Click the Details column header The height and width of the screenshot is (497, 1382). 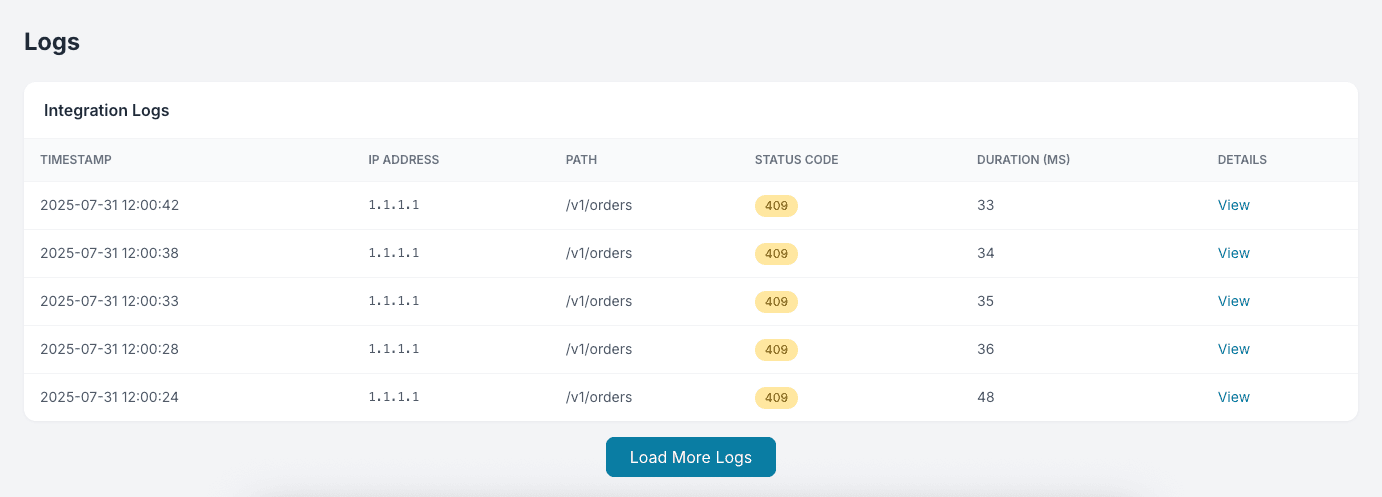tap(1242, 160)
